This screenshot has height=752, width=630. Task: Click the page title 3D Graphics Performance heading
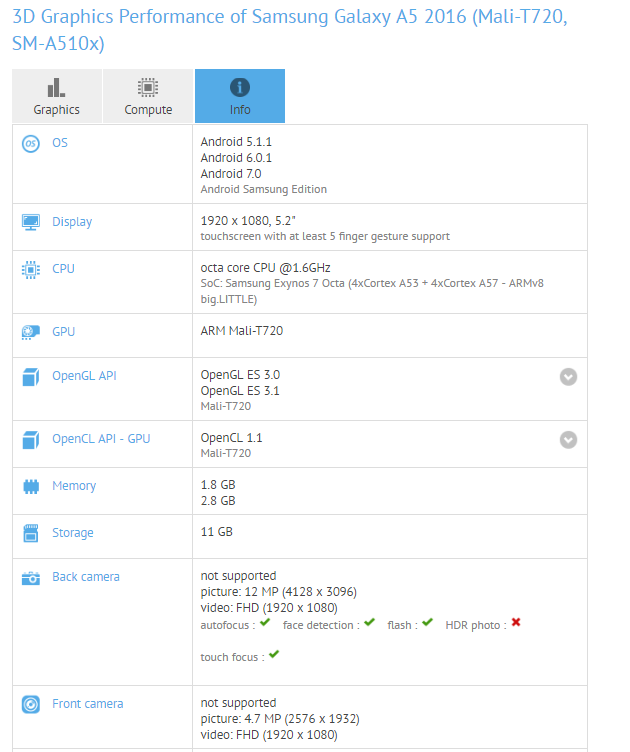[290, 30]
